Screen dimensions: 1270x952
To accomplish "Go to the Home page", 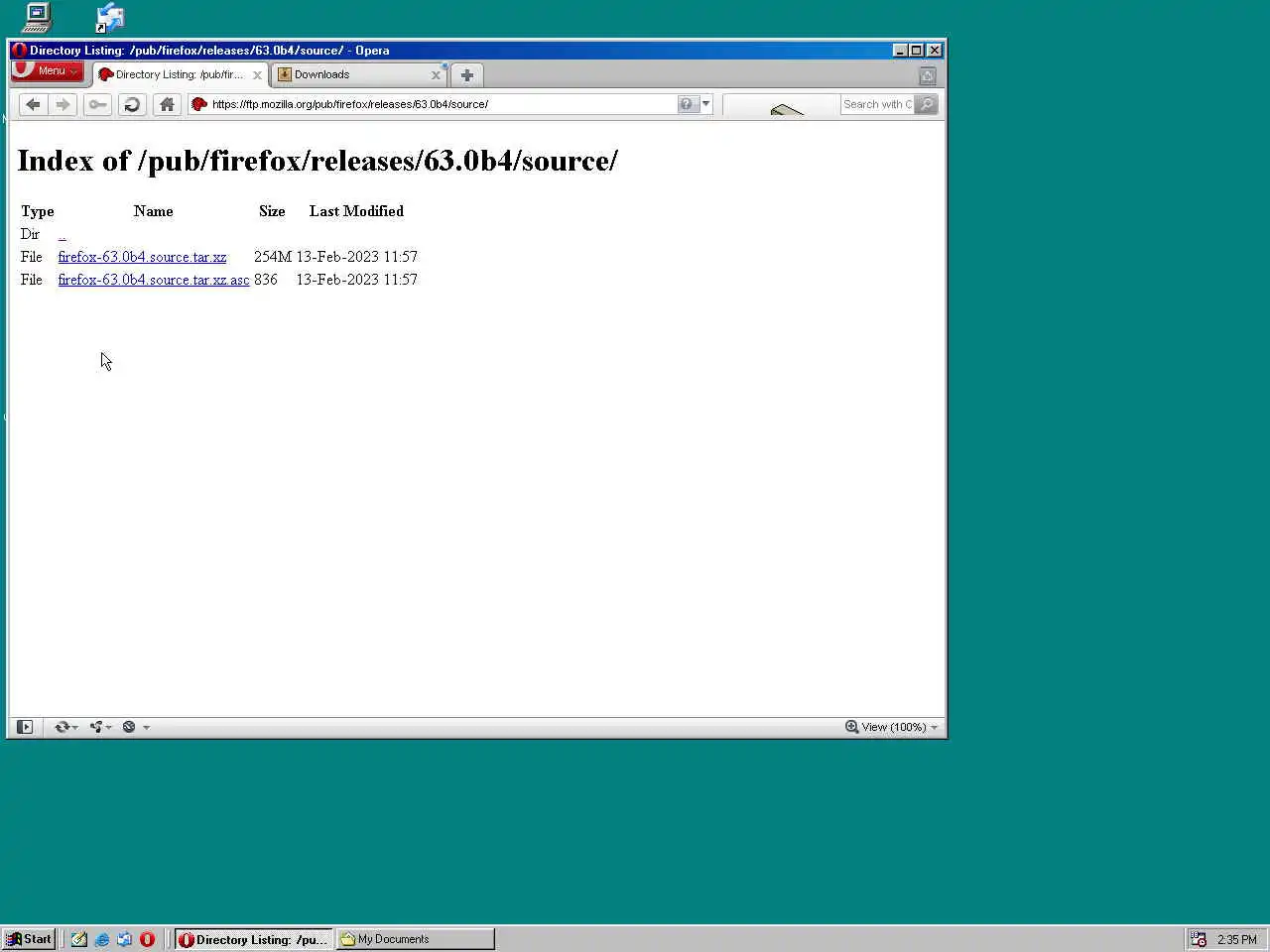I will point(167,104).
